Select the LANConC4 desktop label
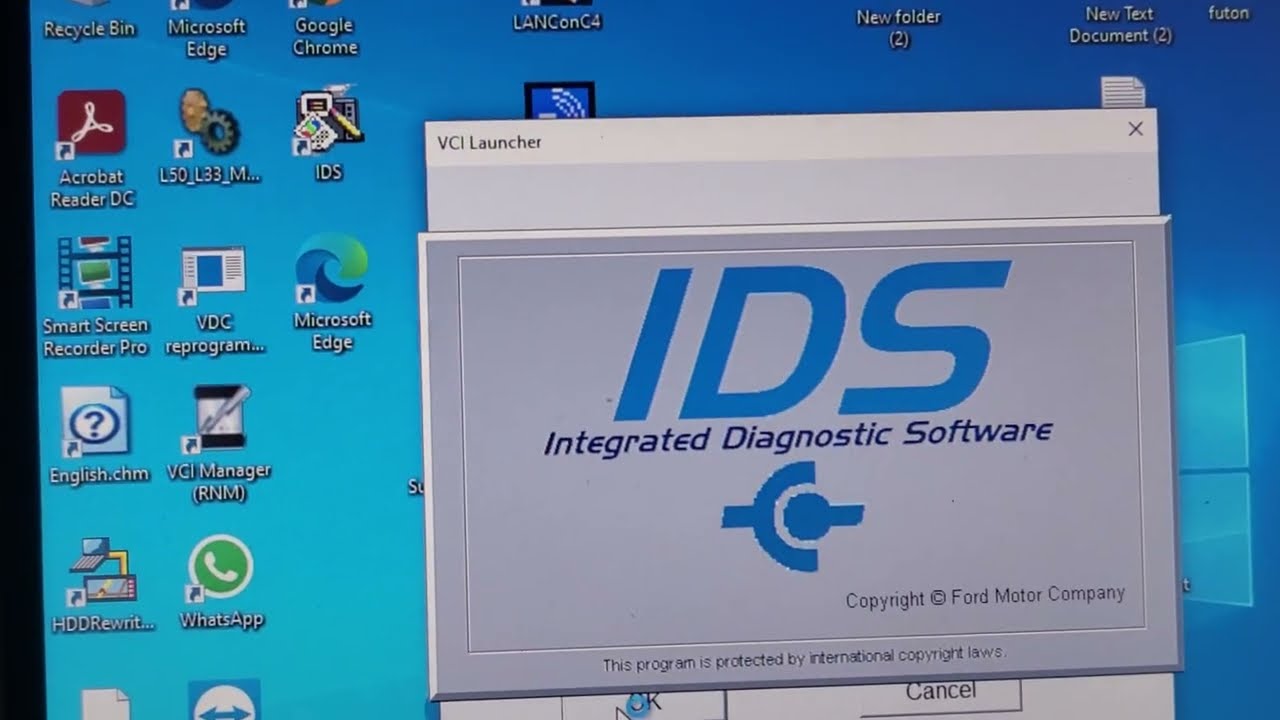Screen dimensions: 1280x720 tap(557, 22)
